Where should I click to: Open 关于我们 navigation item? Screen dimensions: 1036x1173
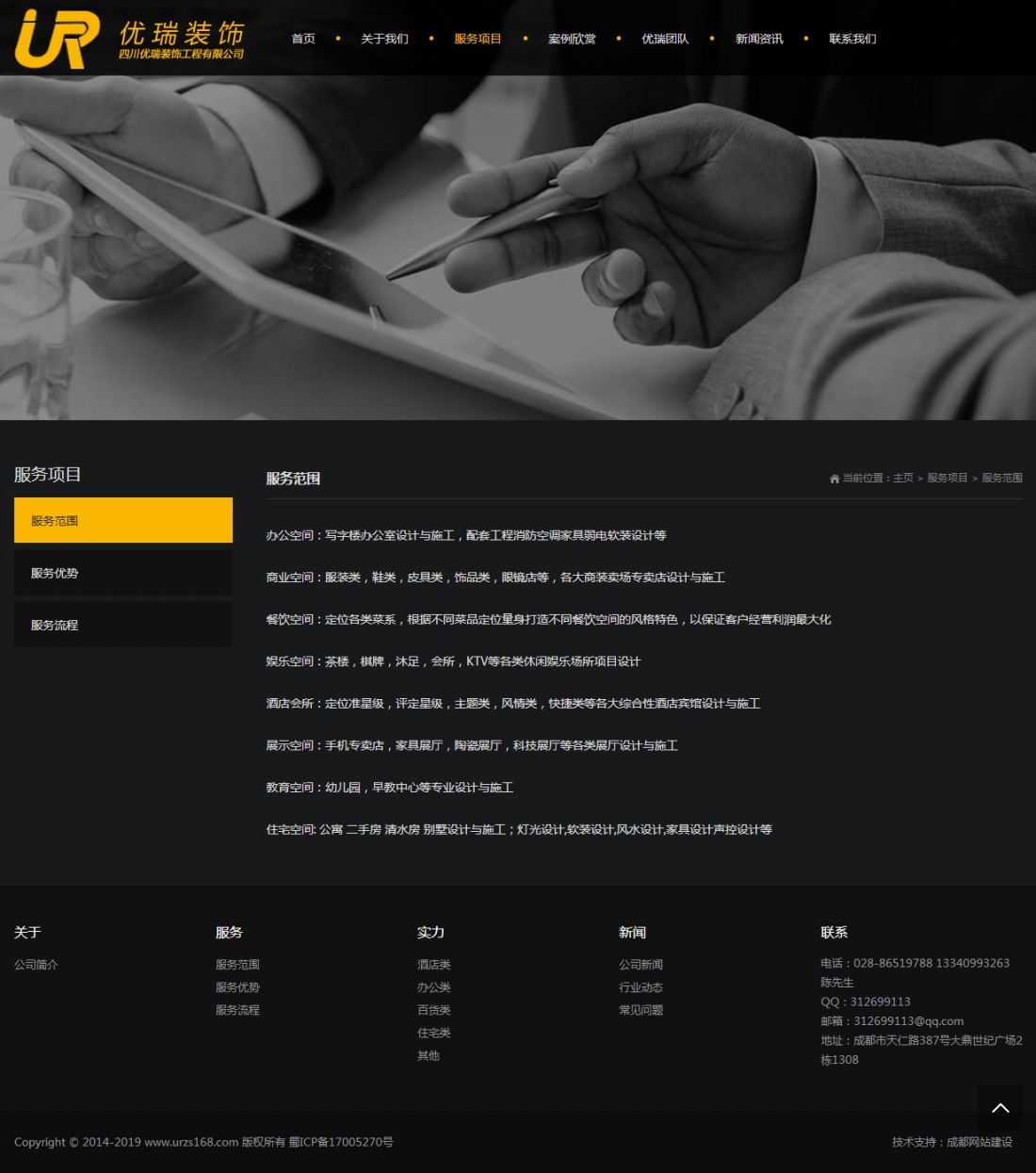[x=384, y=39]
